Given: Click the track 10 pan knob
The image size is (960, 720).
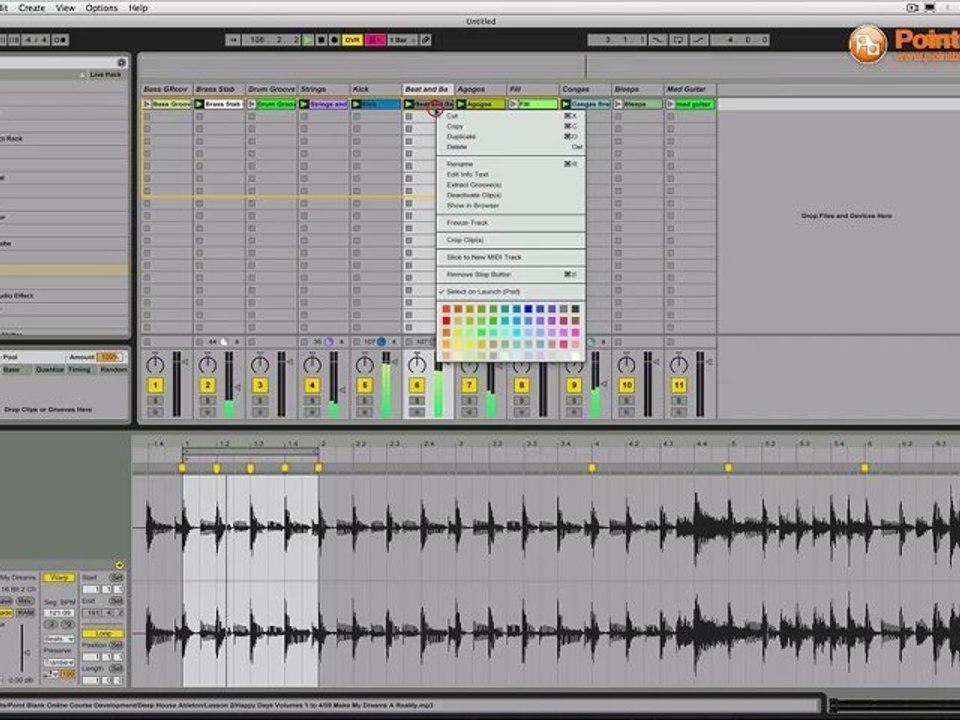Looking at the screenshot, I should click(626, 364).
